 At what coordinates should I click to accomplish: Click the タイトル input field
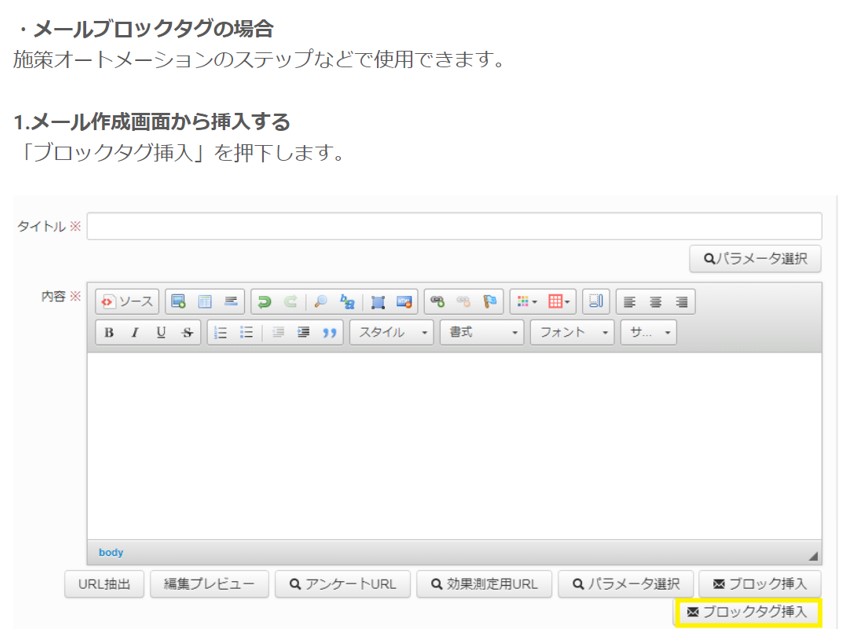[454, 227]
